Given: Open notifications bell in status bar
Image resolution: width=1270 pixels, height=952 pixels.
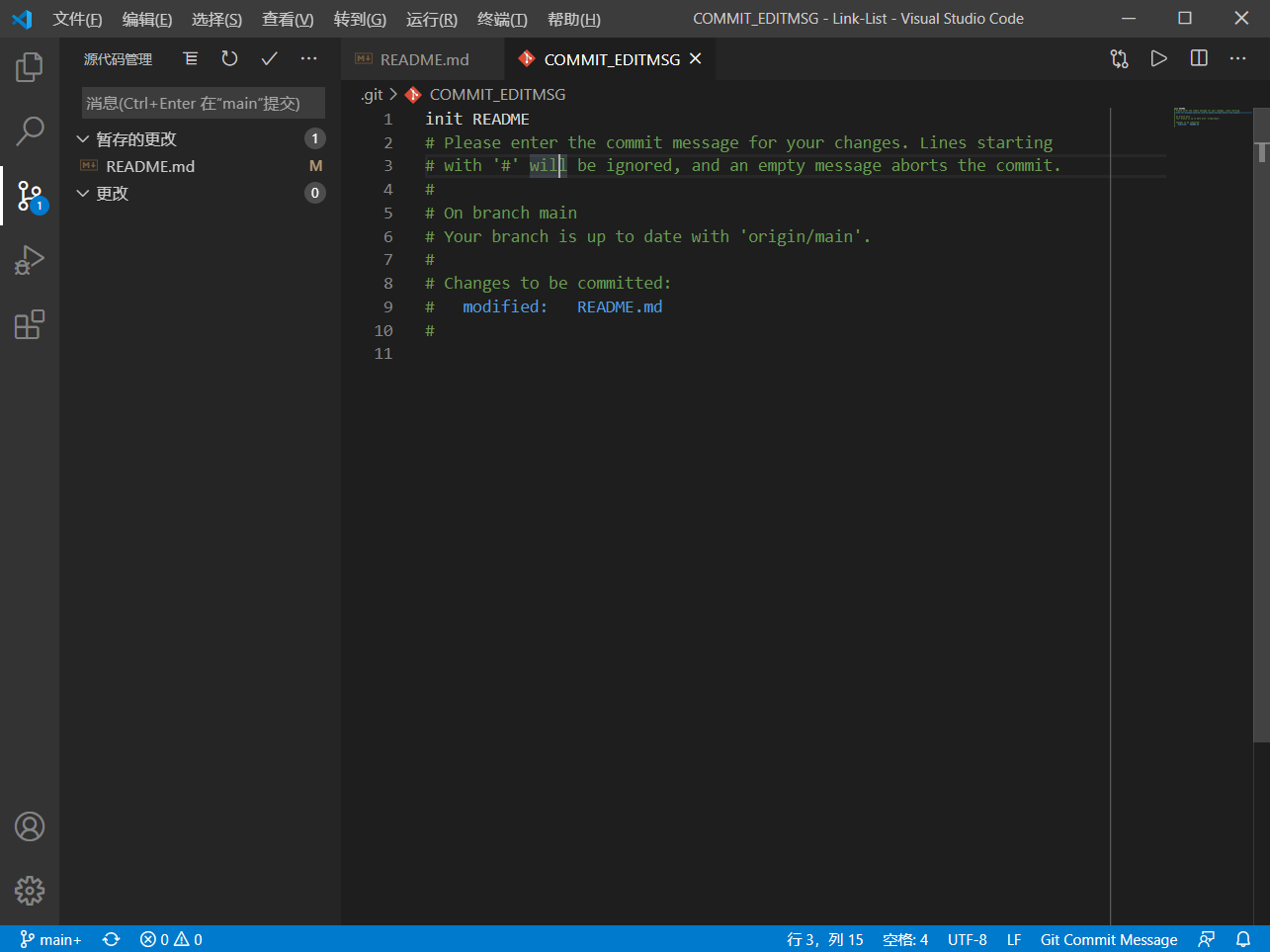Looking at the screenshot, I should click(x=1243, y=939).
